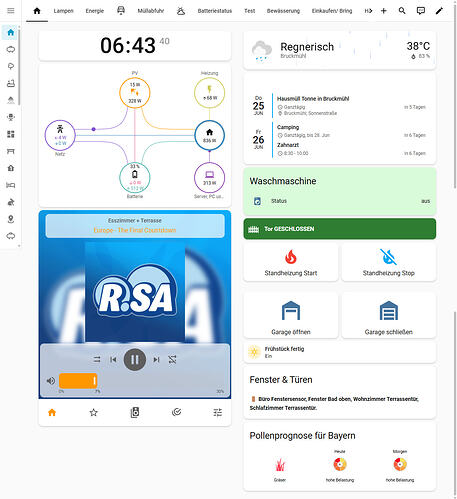
Task: Switch to the Test tab
Action: (249, 11)
